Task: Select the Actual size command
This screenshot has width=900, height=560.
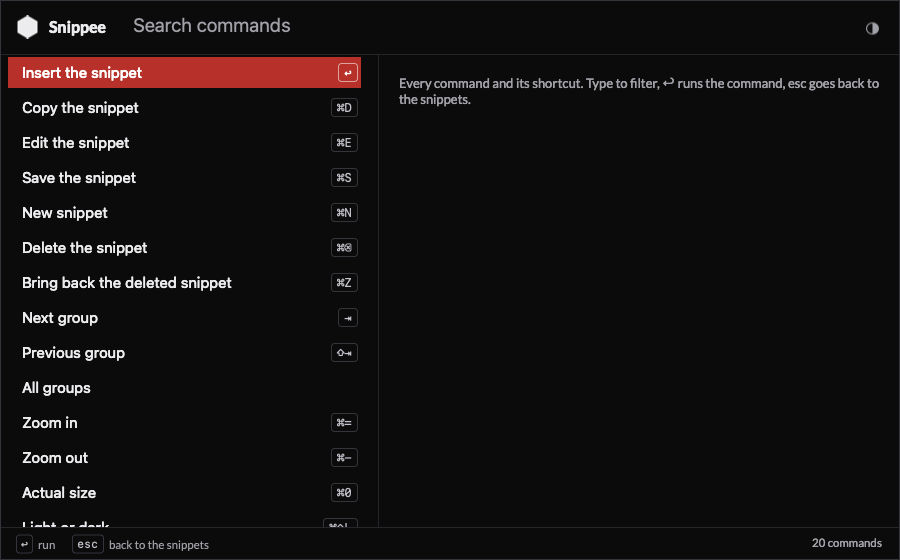Action: click(x=184, y=492)
